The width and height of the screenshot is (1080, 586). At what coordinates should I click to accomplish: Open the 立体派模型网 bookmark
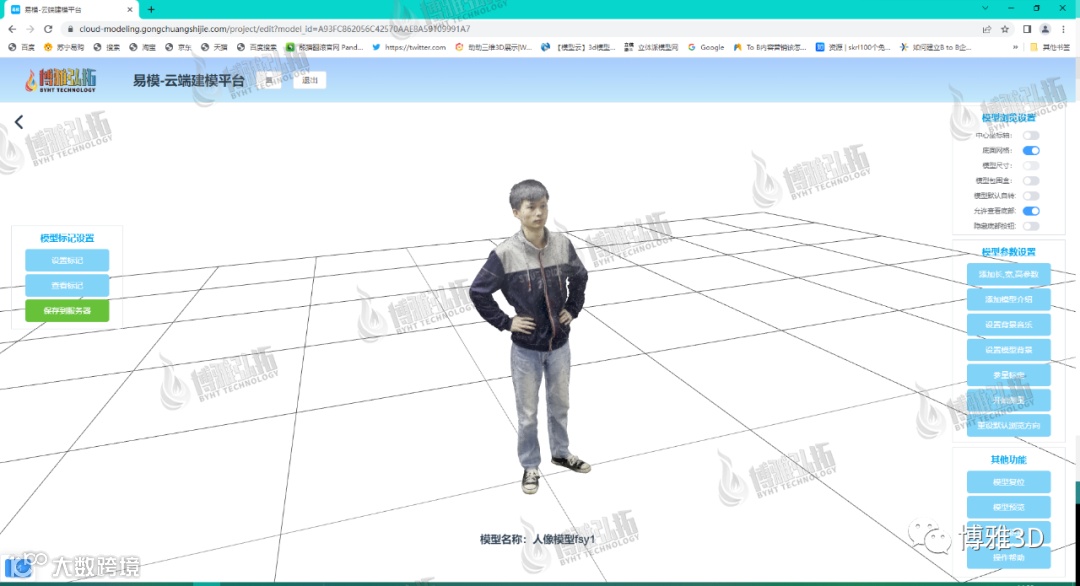(x=652, y=48)
